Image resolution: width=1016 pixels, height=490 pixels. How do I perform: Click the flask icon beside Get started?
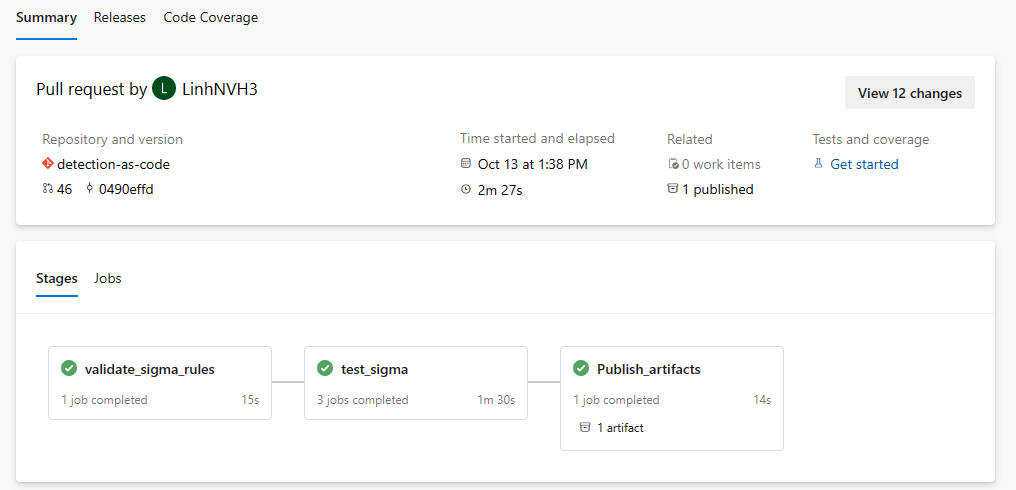click(x=818, y=164)
